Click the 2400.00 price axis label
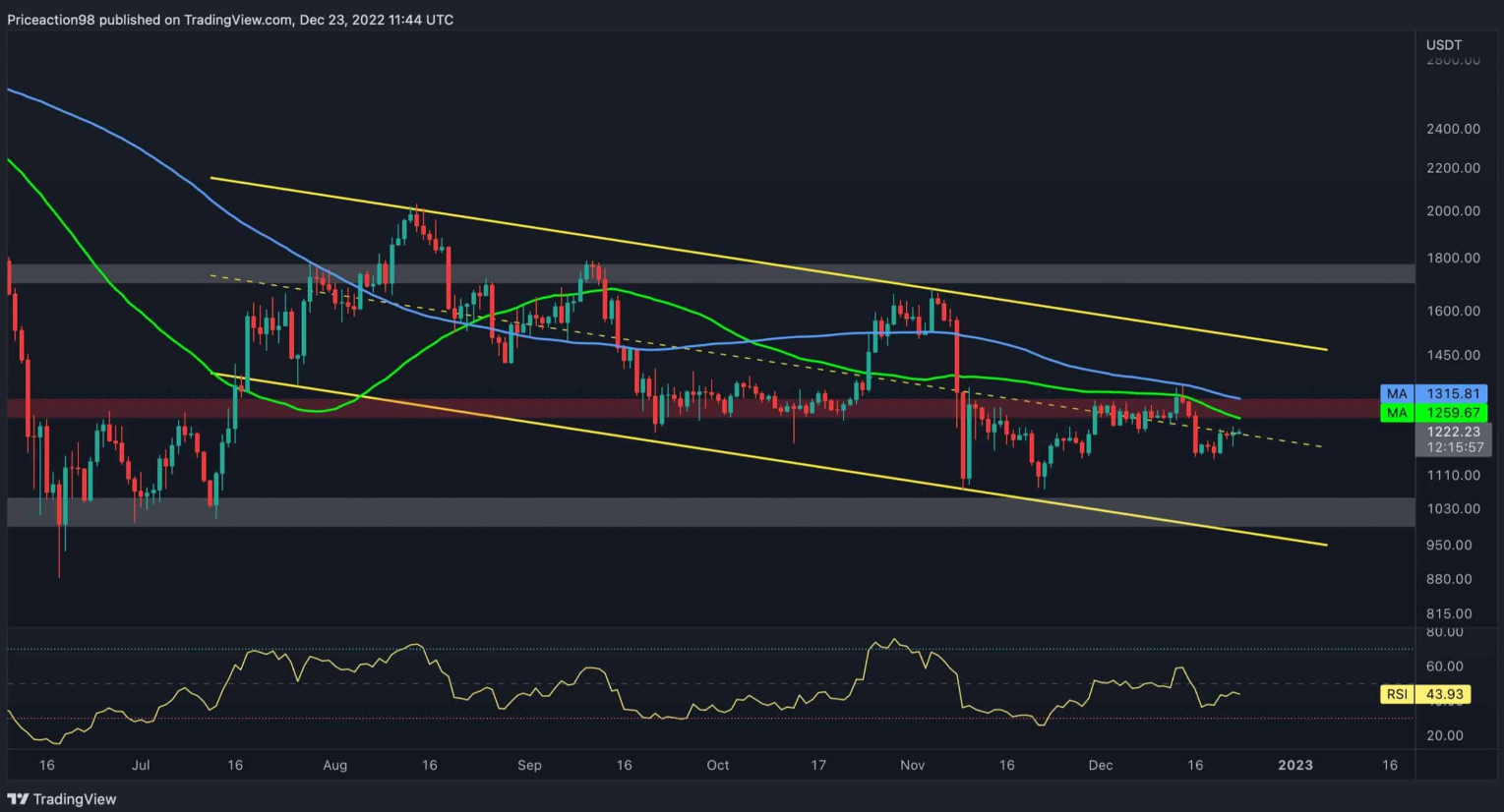Viewport: 1504px width, 812px height. point(1453,129)
